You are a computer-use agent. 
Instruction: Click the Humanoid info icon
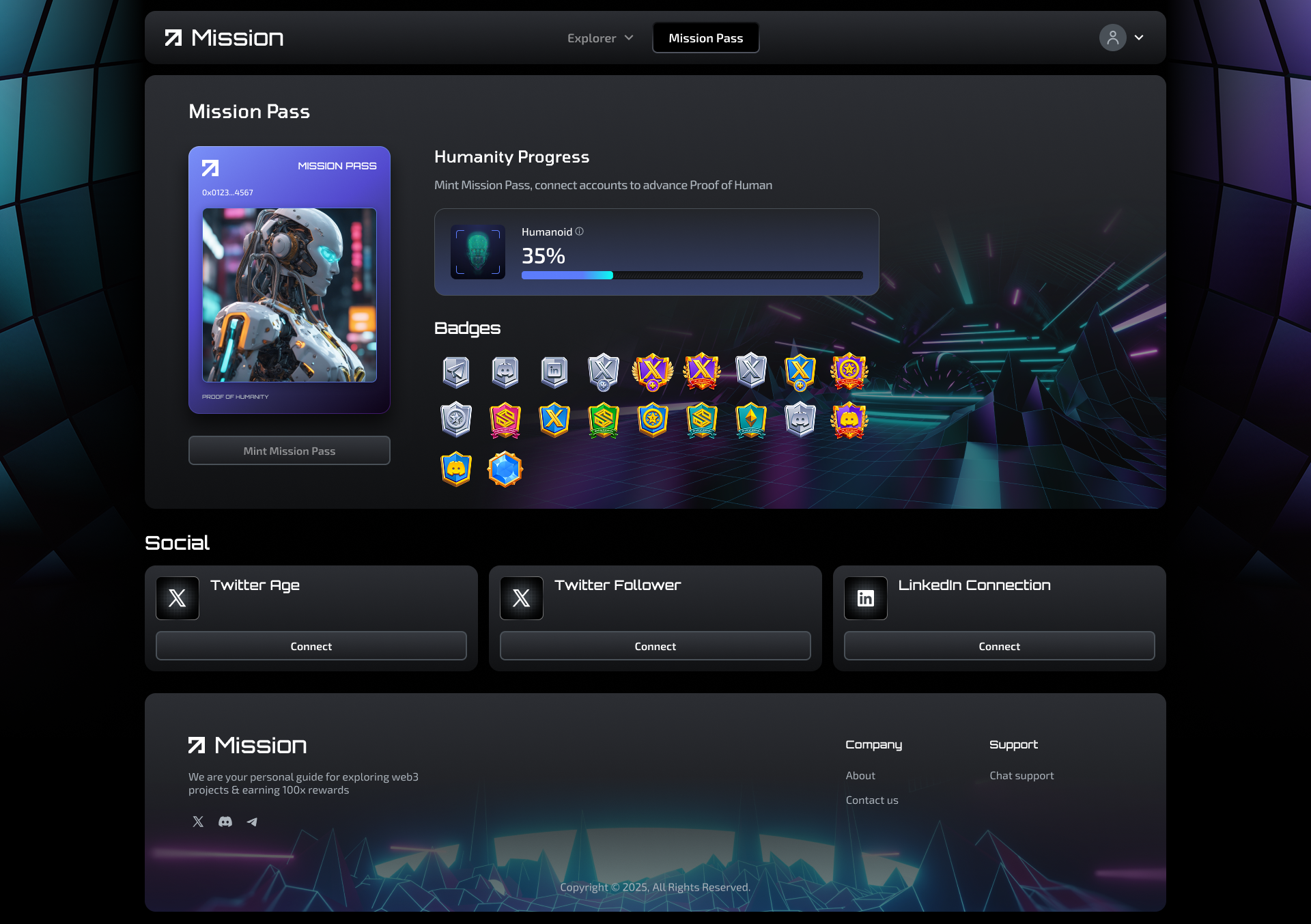click(580, 232)
